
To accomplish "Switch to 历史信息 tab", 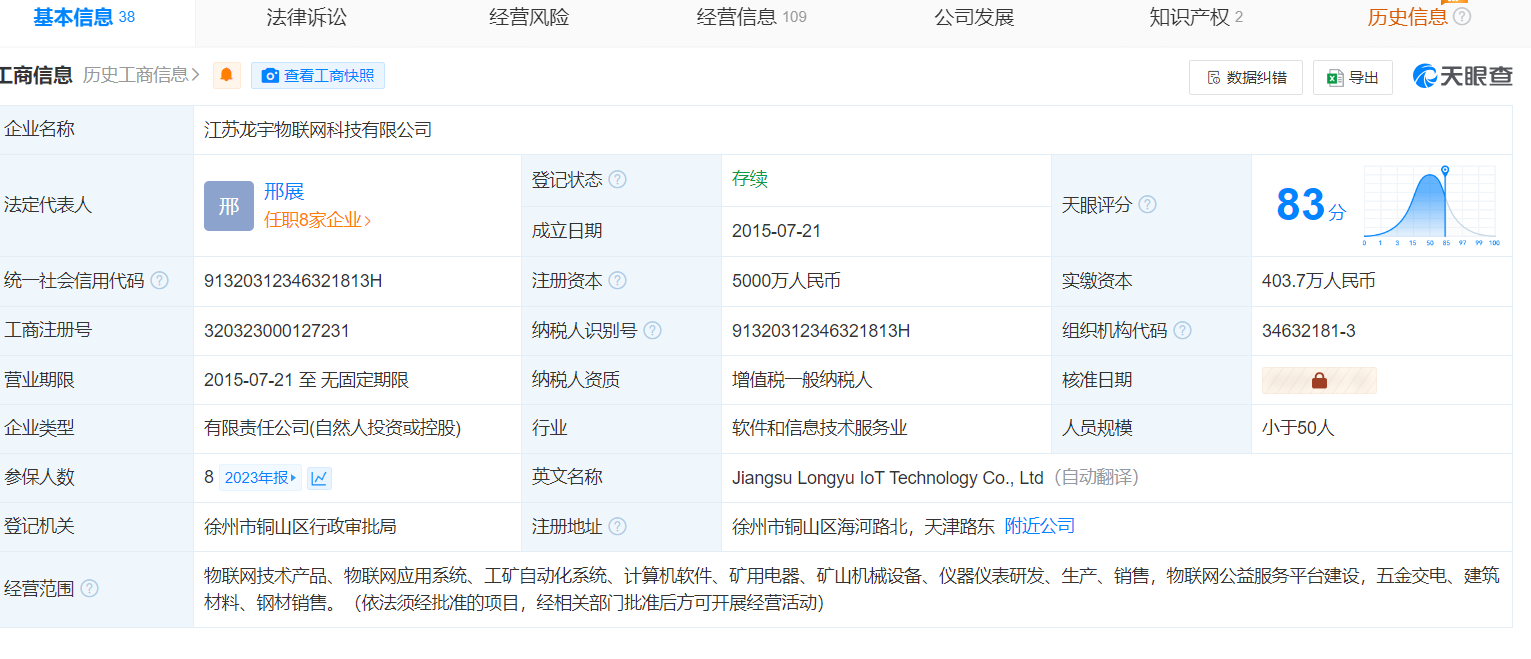I will [x=1408, y=17].
